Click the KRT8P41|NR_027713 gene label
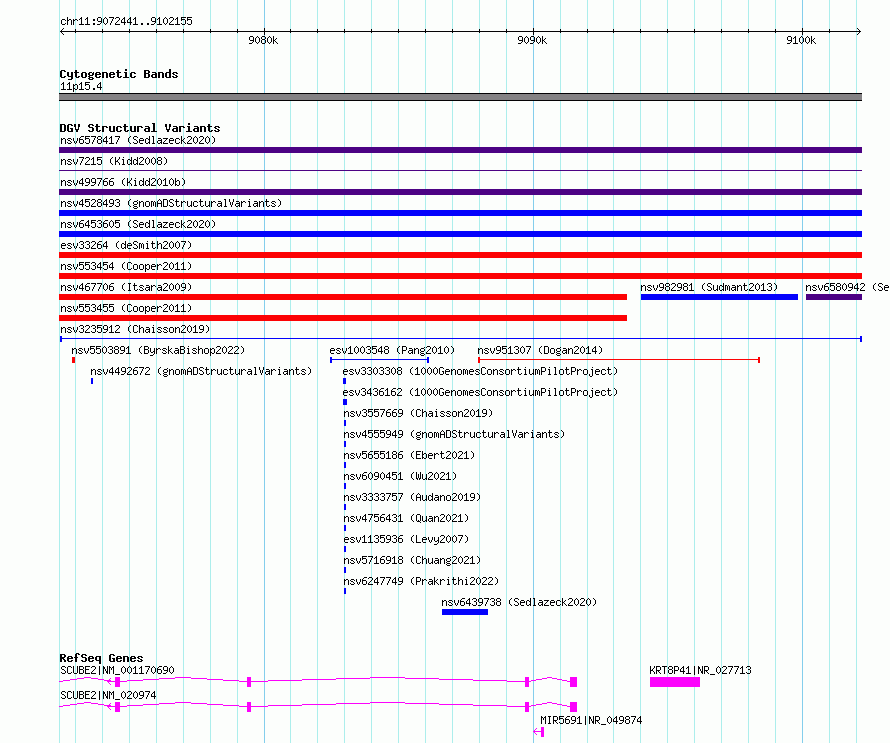890x743 pixels. click(x=700, y=670)
